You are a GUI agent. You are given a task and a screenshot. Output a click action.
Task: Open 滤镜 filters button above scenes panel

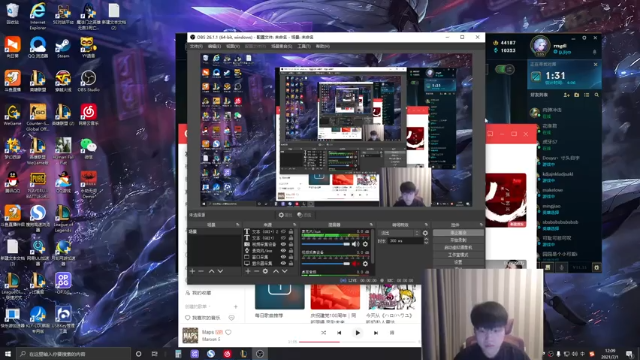304,215
